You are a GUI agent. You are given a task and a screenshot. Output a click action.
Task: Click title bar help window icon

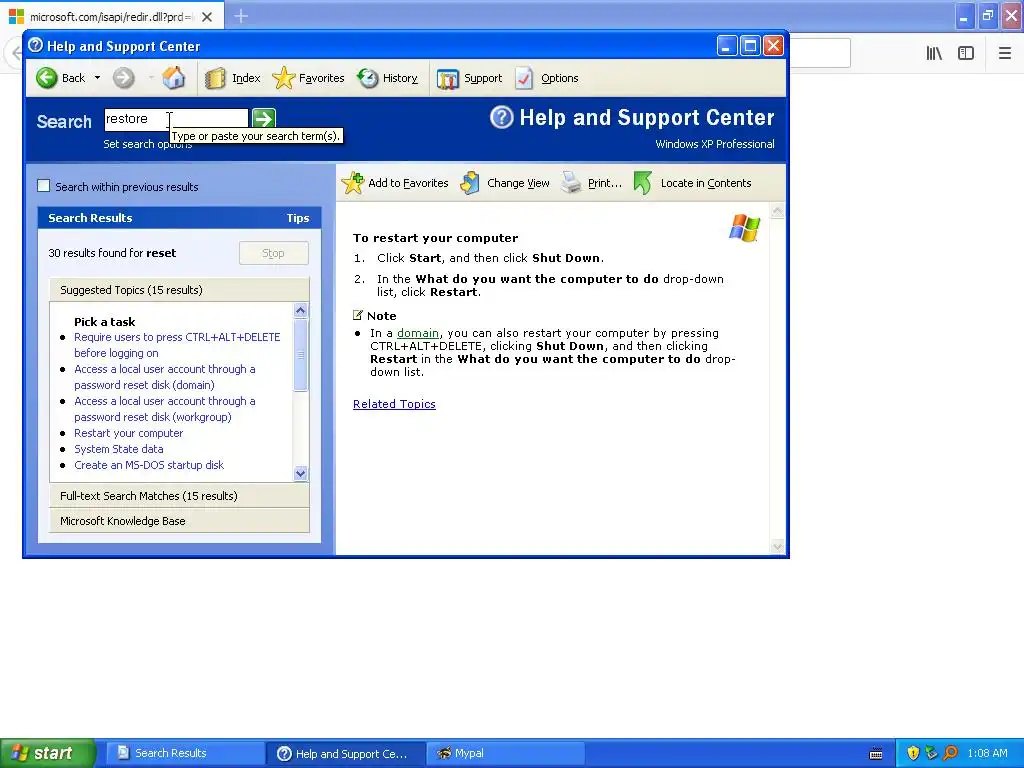(35, 46)
